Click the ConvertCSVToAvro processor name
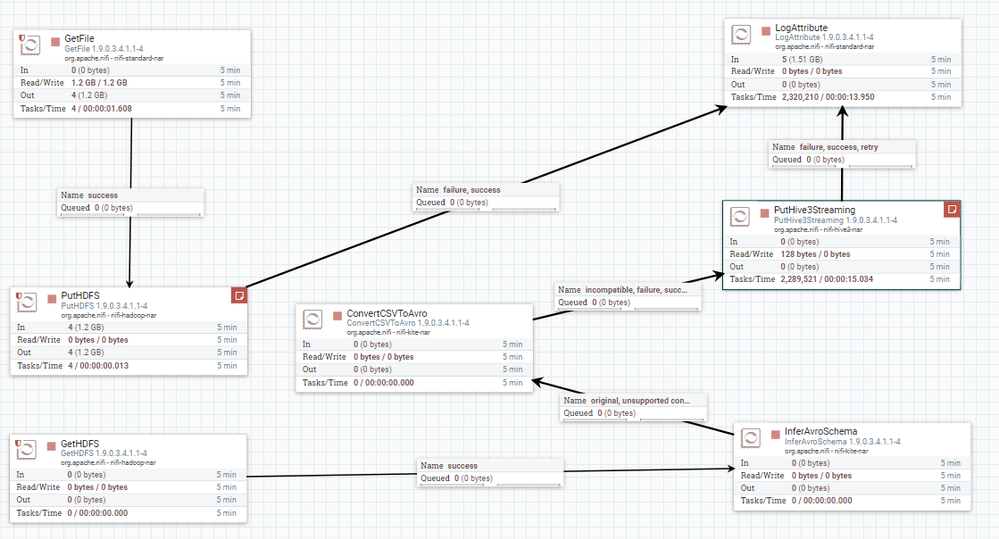 point(387,313)
